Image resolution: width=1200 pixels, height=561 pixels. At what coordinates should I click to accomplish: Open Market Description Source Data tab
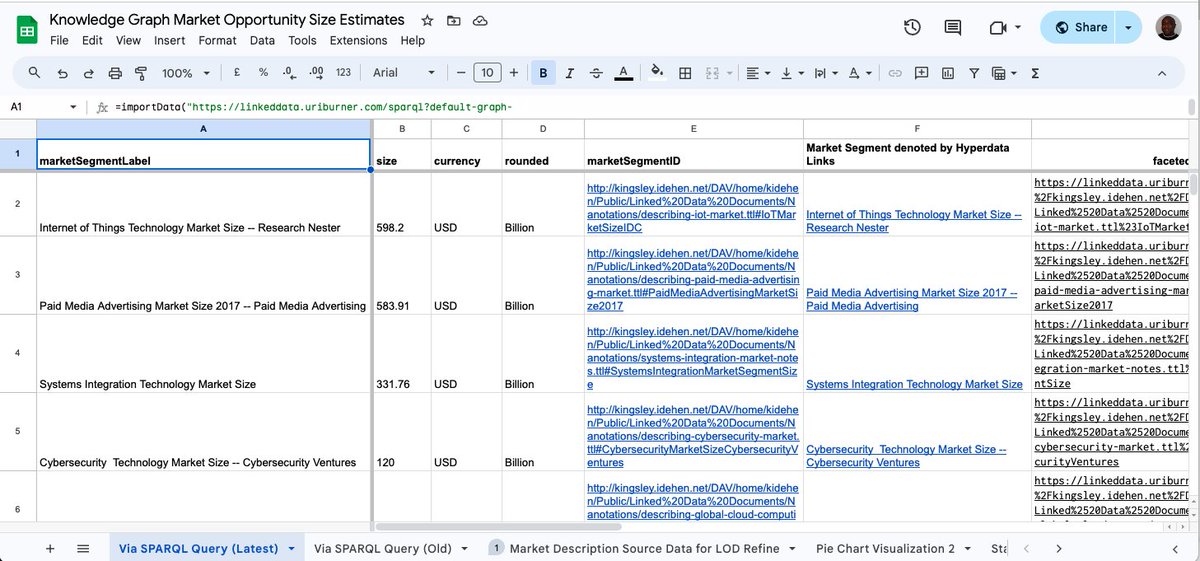646,548
